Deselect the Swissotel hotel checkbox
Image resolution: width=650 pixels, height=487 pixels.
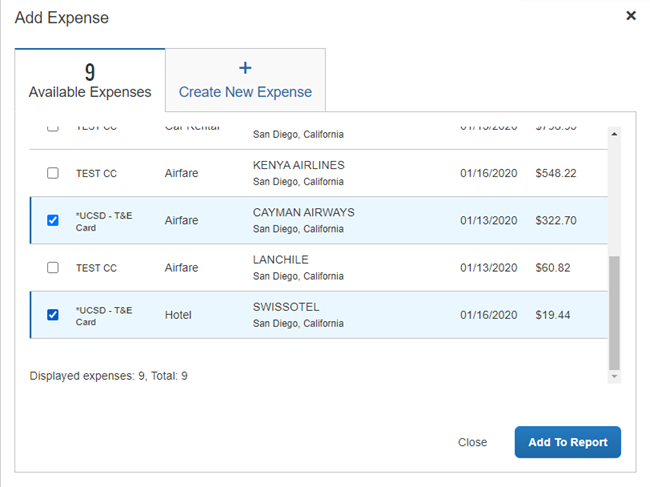pos(53,315)
